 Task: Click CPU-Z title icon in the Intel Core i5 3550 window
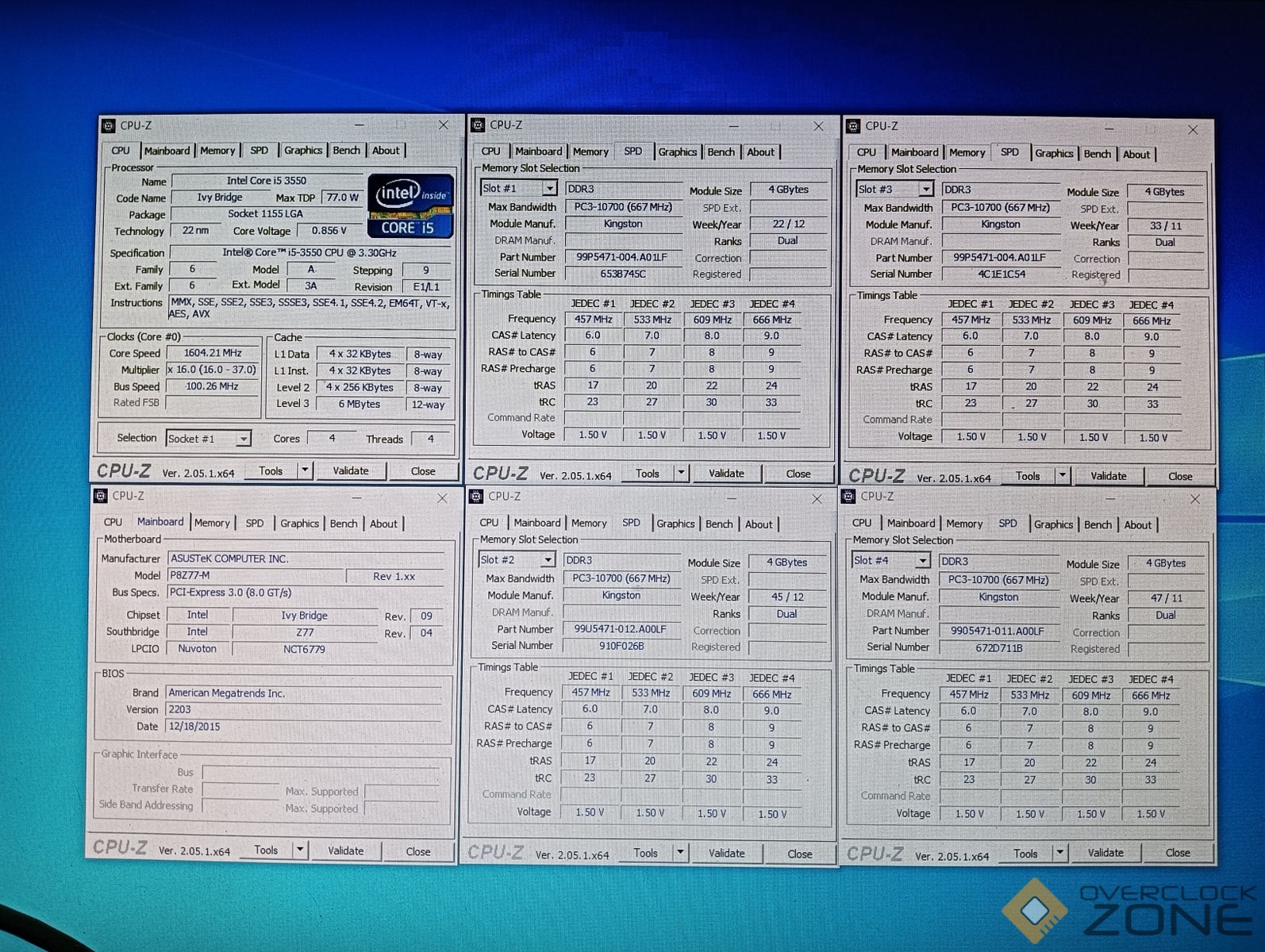point(108,125)
